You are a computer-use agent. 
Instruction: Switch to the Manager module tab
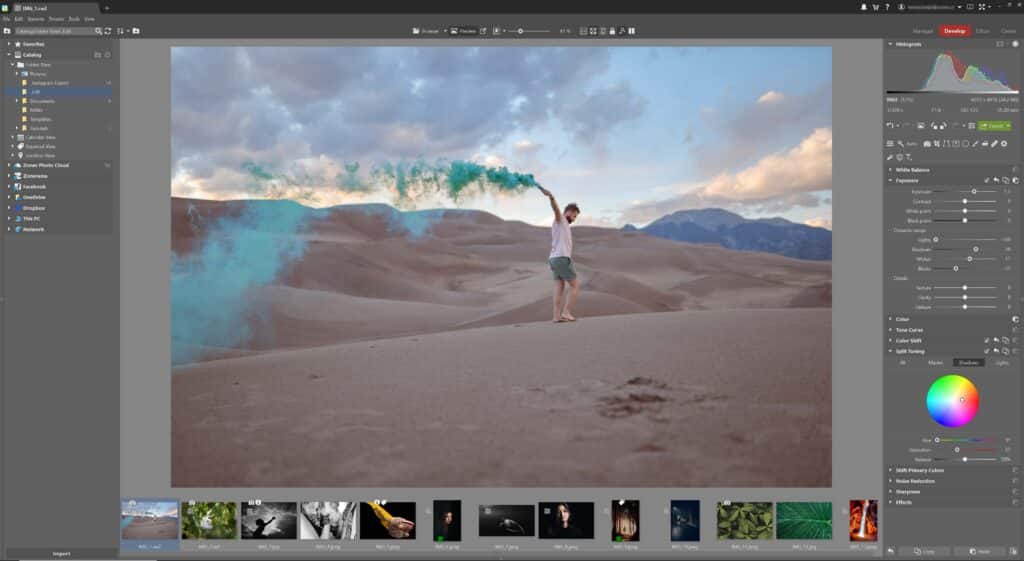[x=922, y=31]
